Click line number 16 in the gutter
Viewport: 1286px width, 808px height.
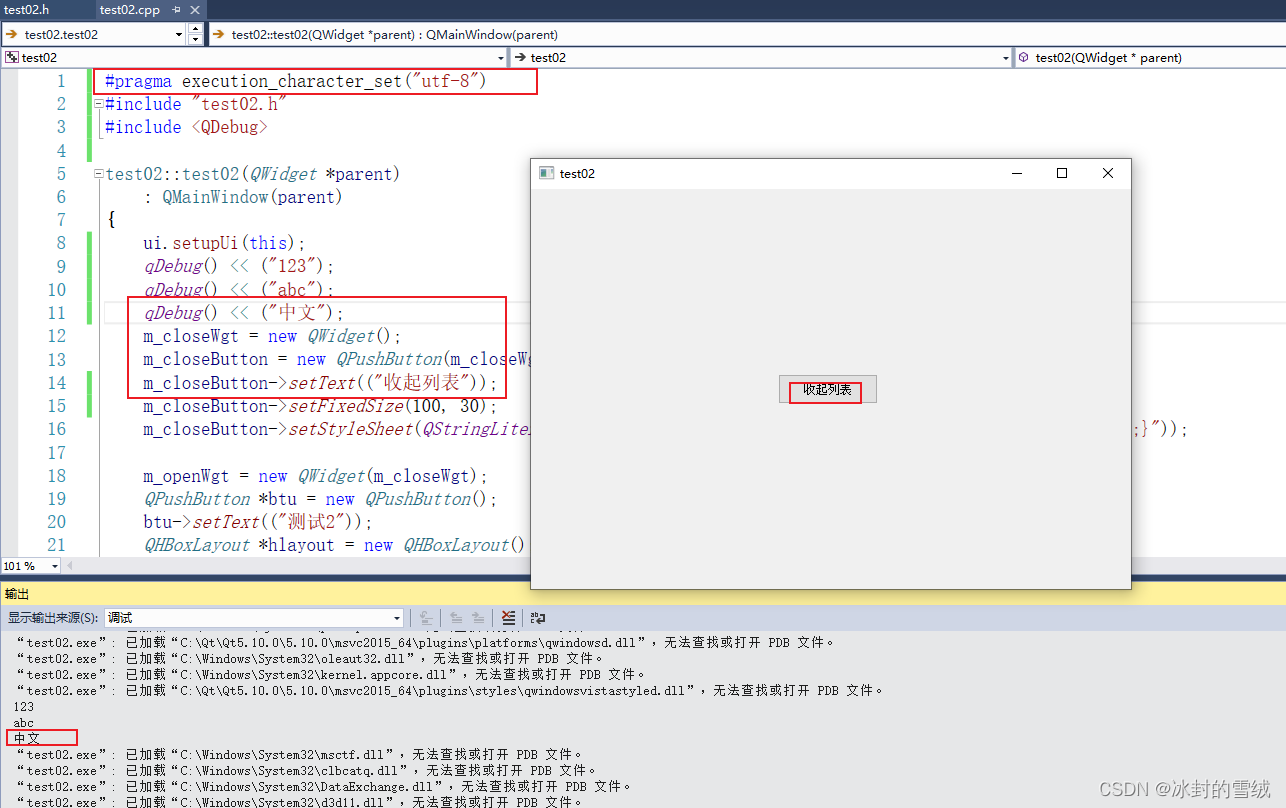pos(55,429)
